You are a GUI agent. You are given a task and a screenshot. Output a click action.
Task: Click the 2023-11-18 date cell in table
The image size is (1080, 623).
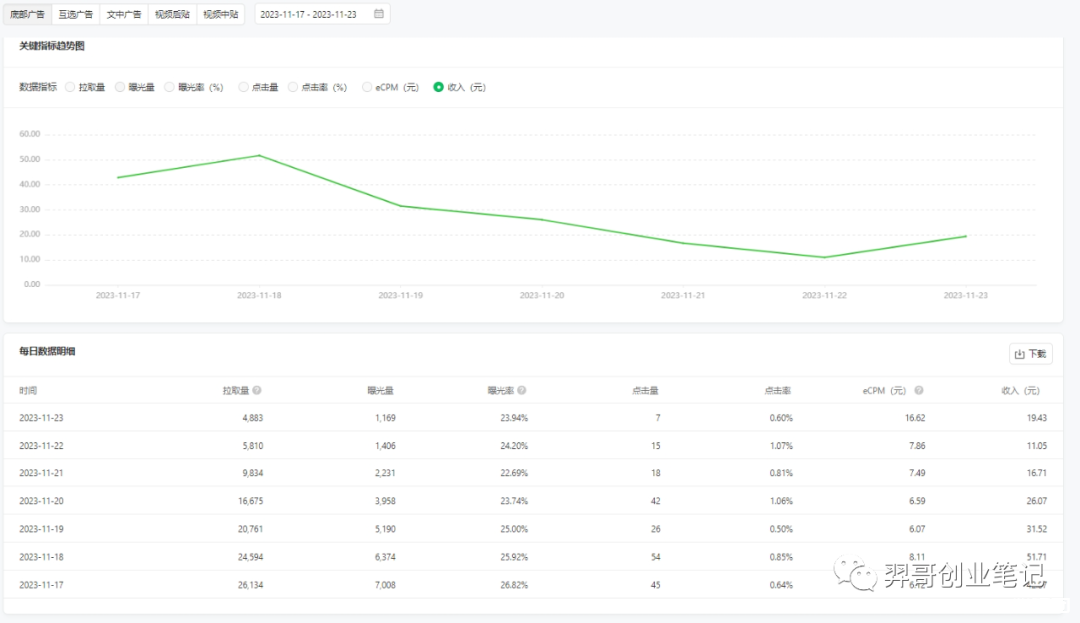pyautogui.click(x=41, y=557)
